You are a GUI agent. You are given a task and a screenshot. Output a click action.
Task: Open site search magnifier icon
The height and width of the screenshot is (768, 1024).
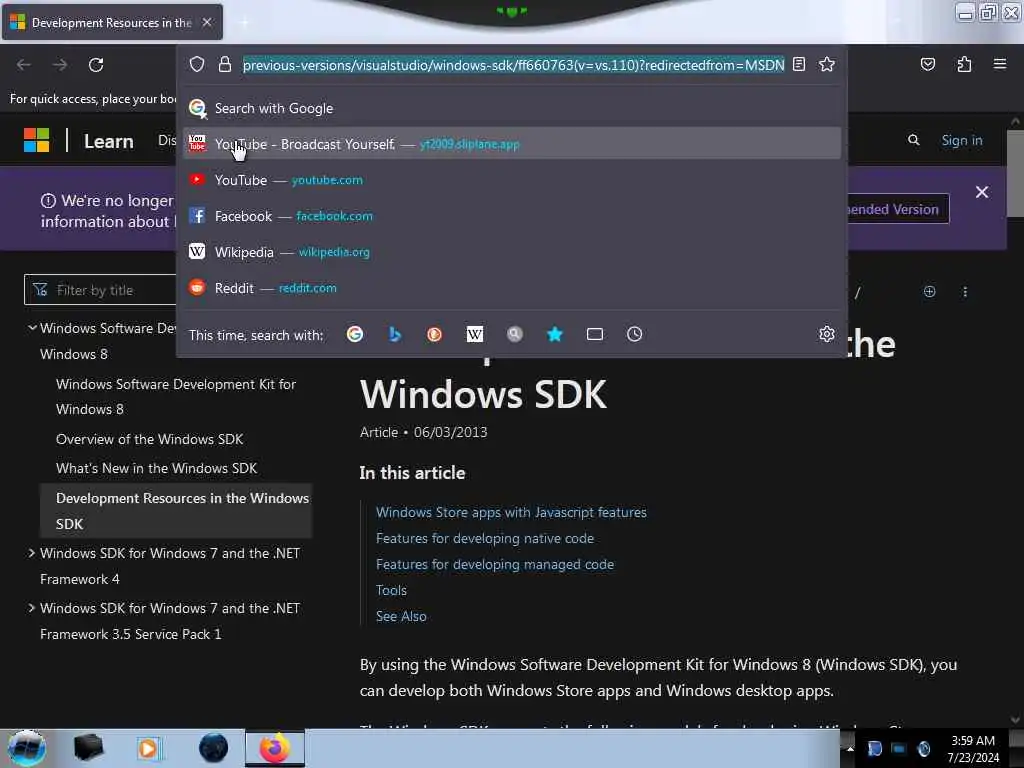[x=914, y=140]
